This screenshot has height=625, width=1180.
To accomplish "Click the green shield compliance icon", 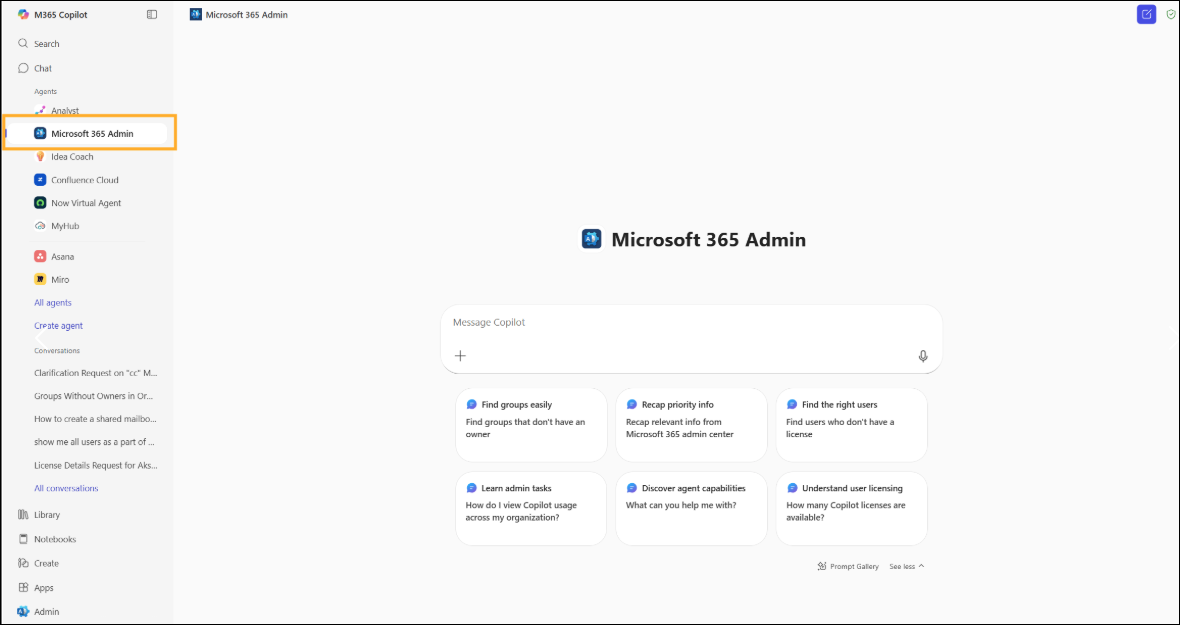I will 1171,14.
